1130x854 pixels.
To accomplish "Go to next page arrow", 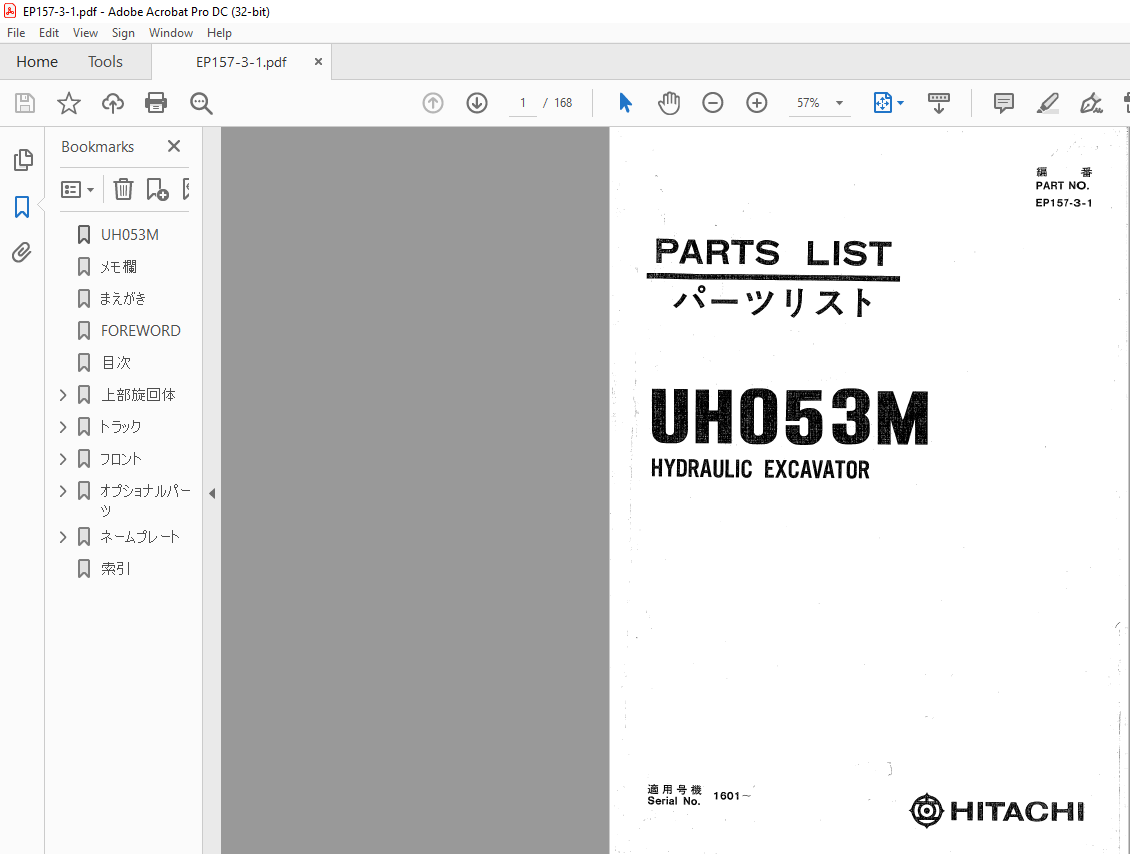I will pos(476,103).
